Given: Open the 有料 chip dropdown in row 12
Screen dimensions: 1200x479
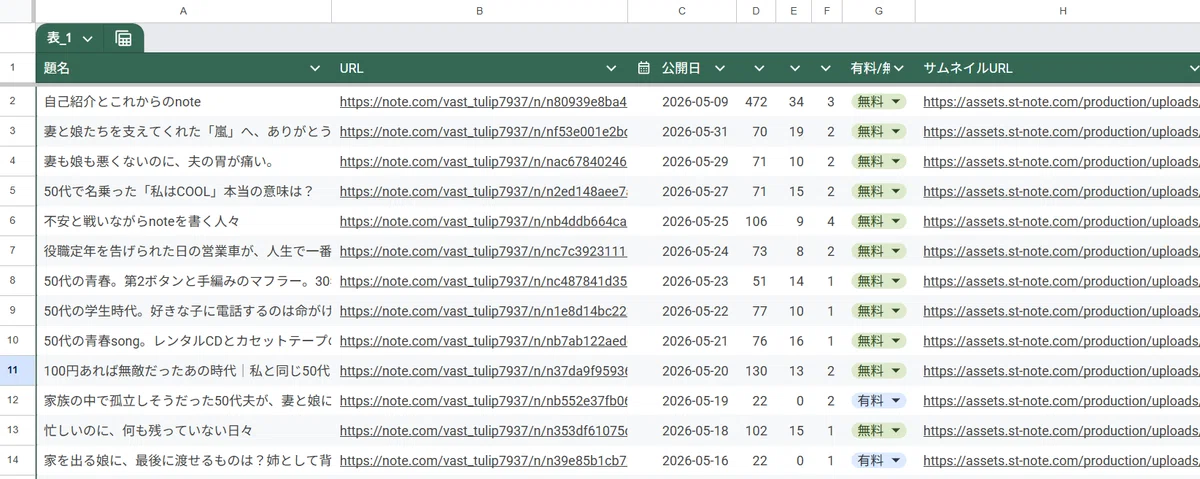Looking at the screenshot, I should tap(897, 401).
